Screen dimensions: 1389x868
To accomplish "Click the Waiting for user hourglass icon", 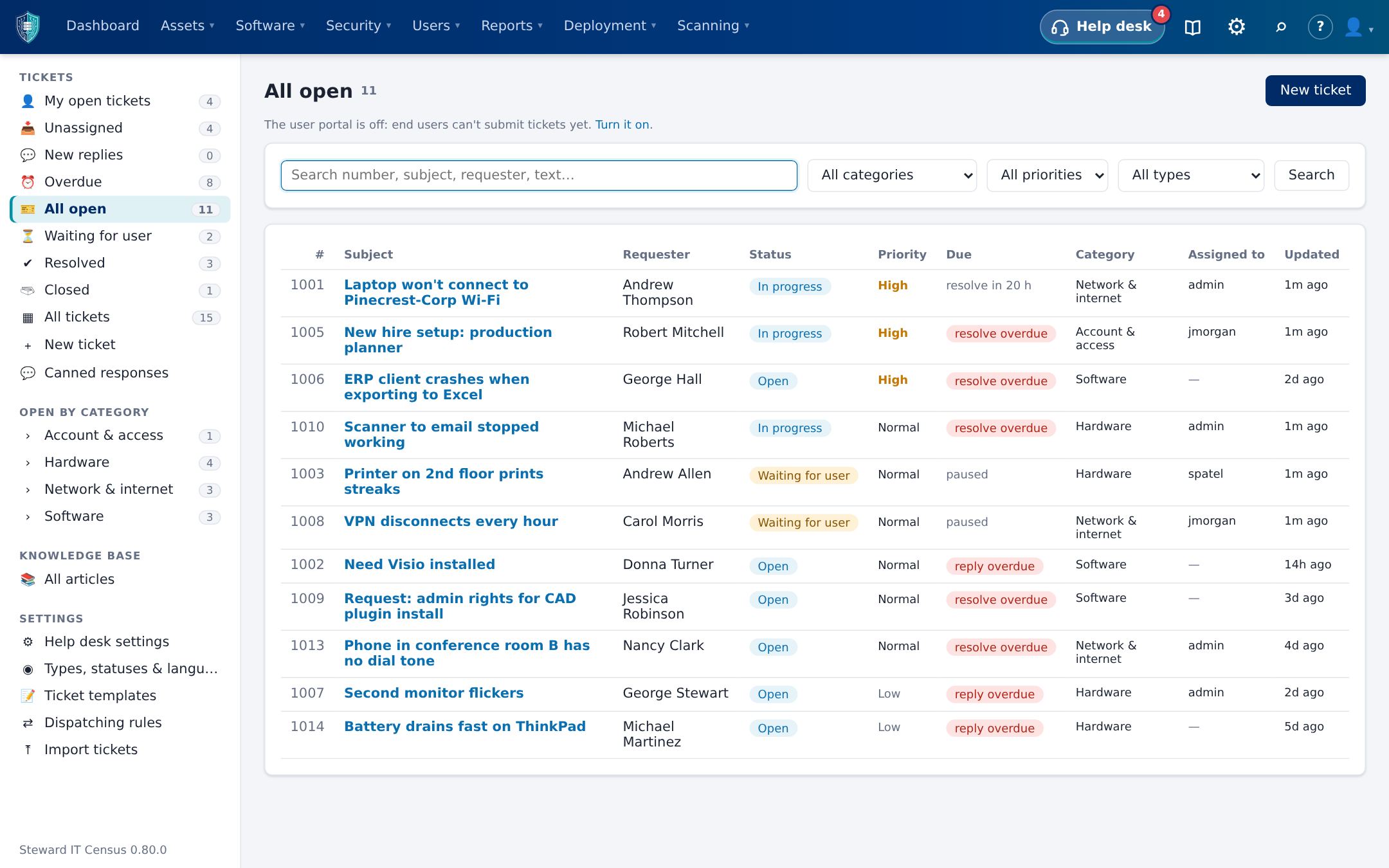I will (x=28, y=236).
